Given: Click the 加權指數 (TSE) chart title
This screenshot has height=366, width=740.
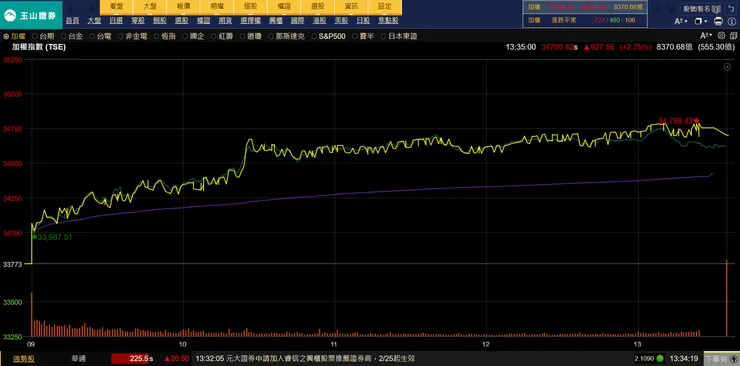Looking at the screenshot, I should point(39,47).
